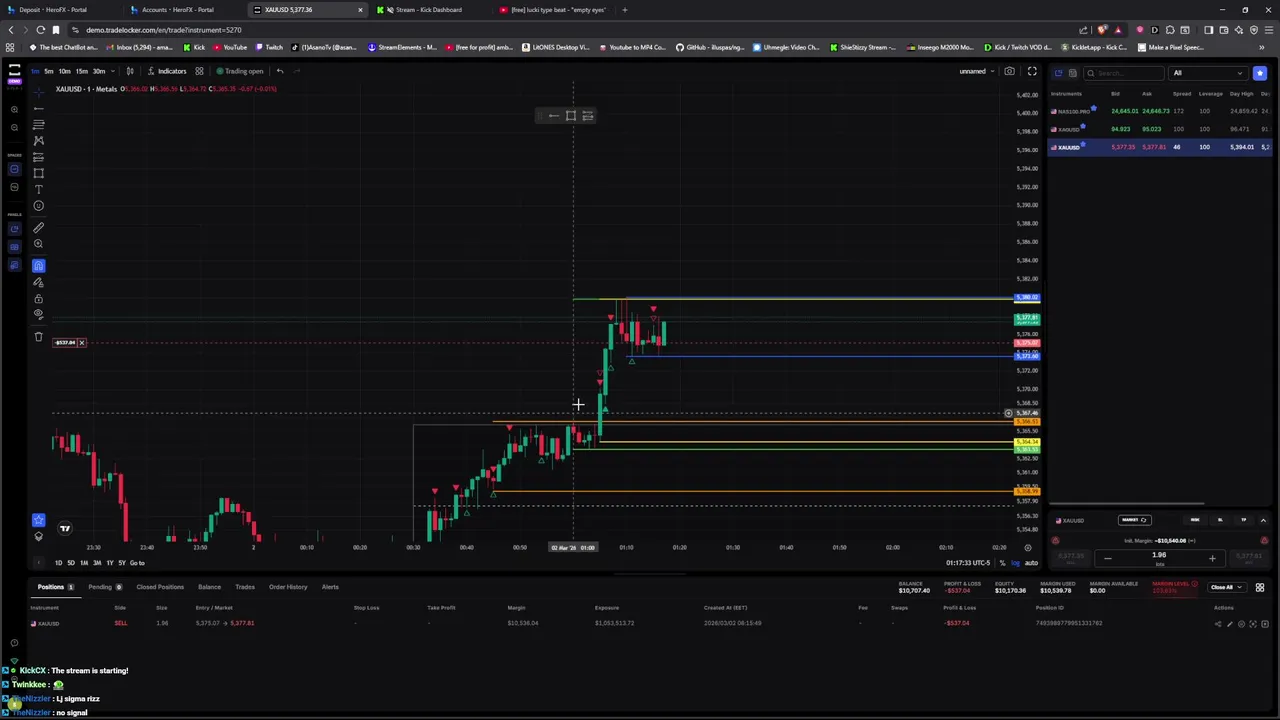Open Twitch bookmark in bookmarks bar
The image size is (1280, 720).
click(x=269, y=47)
